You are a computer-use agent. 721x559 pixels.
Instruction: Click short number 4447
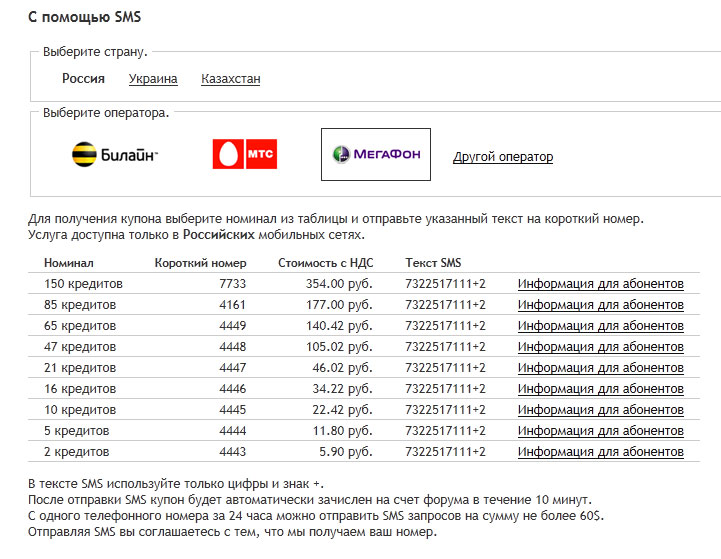pos(233,368)
